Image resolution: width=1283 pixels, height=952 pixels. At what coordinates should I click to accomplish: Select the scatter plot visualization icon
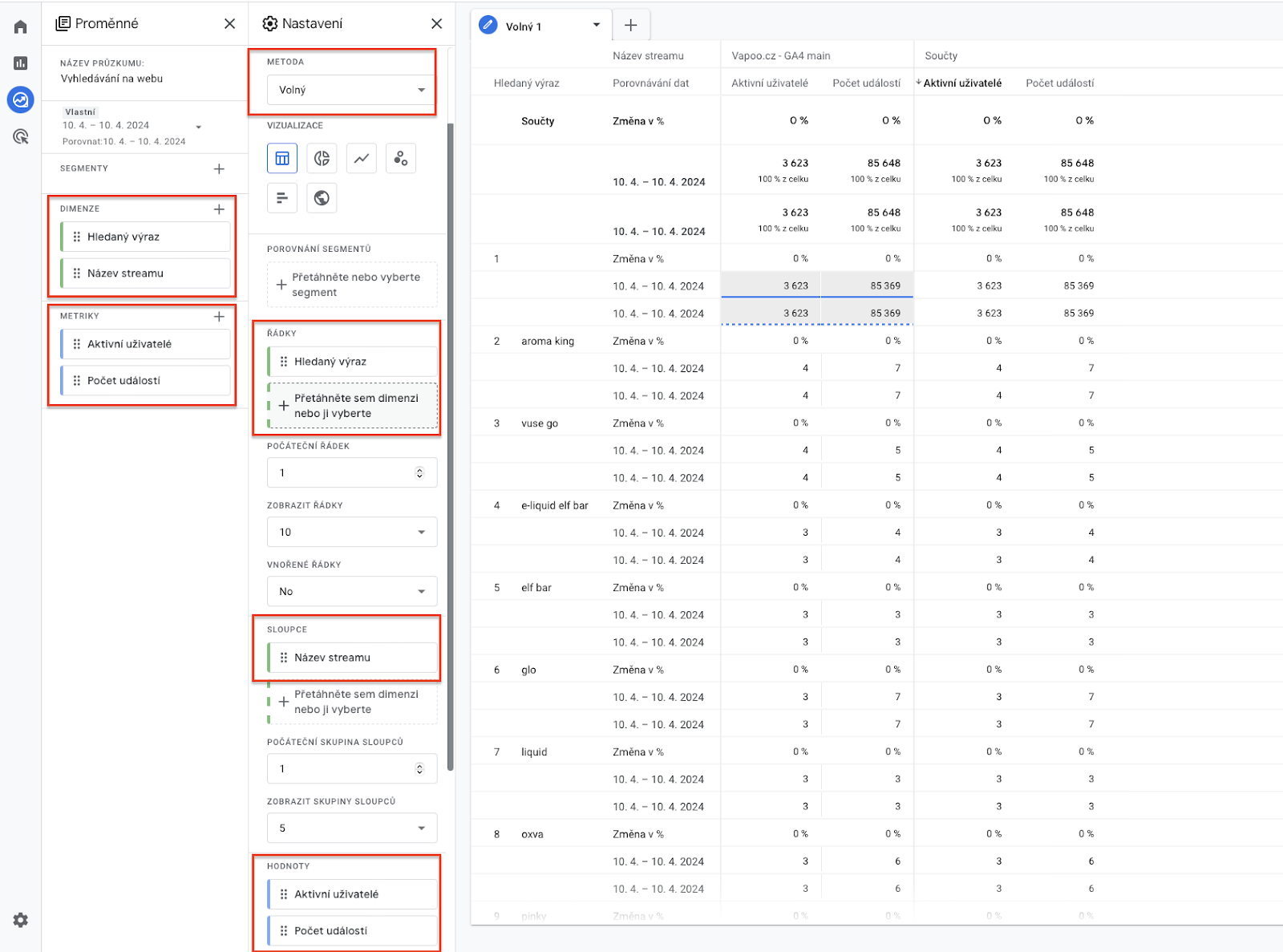(x=401, y=159)
